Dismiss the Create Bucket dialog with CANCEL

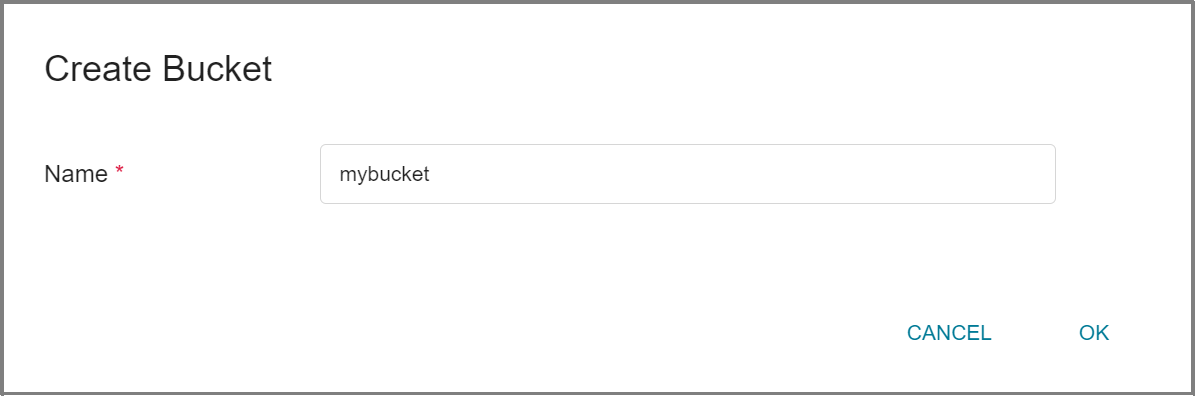point(949,333)
